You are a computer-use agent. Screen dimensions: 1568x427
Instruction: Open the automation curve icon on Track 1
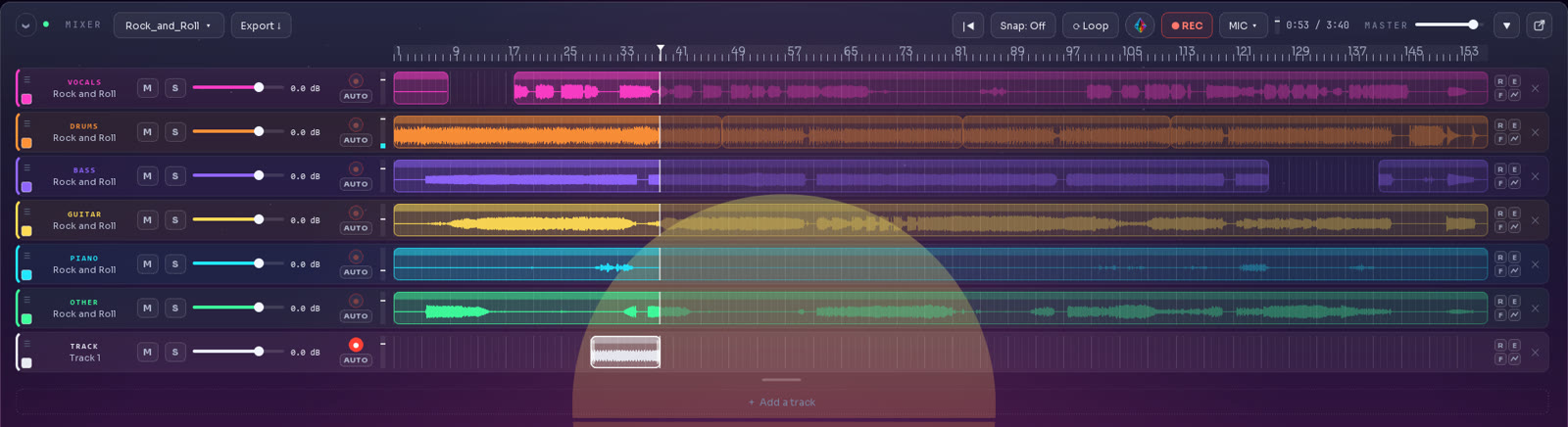1514,359
